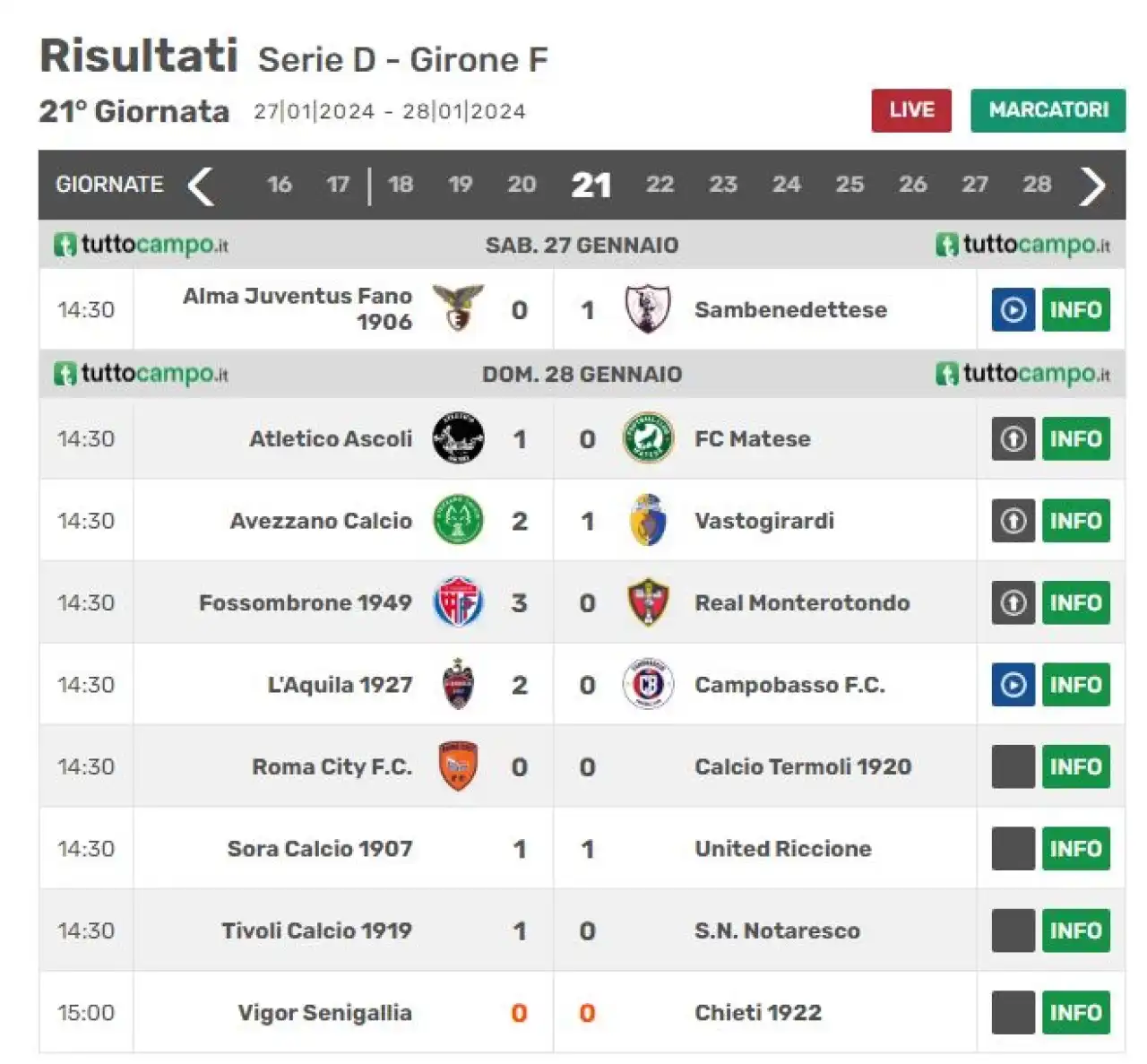Switch to giornata 28
Screen dimensions: 1147x1064
(x=1037, y=185)
